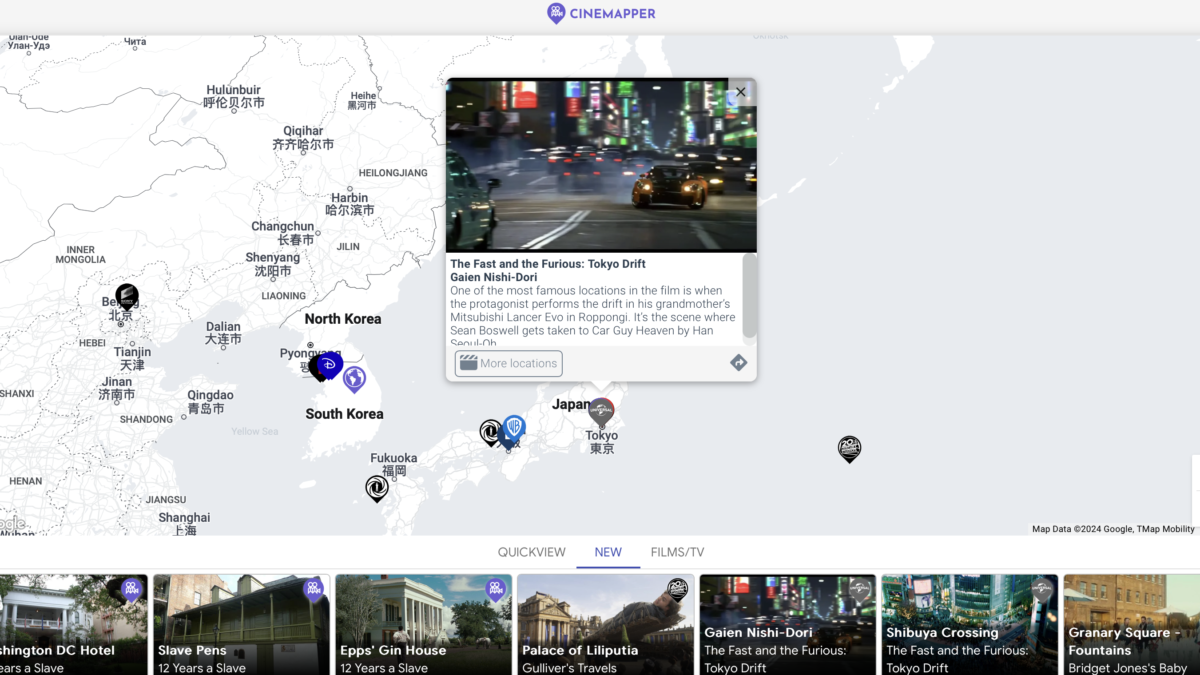The image size is (1200, 675).
Task: Click the Cinemapper logo in header
Action: point(601,14)
